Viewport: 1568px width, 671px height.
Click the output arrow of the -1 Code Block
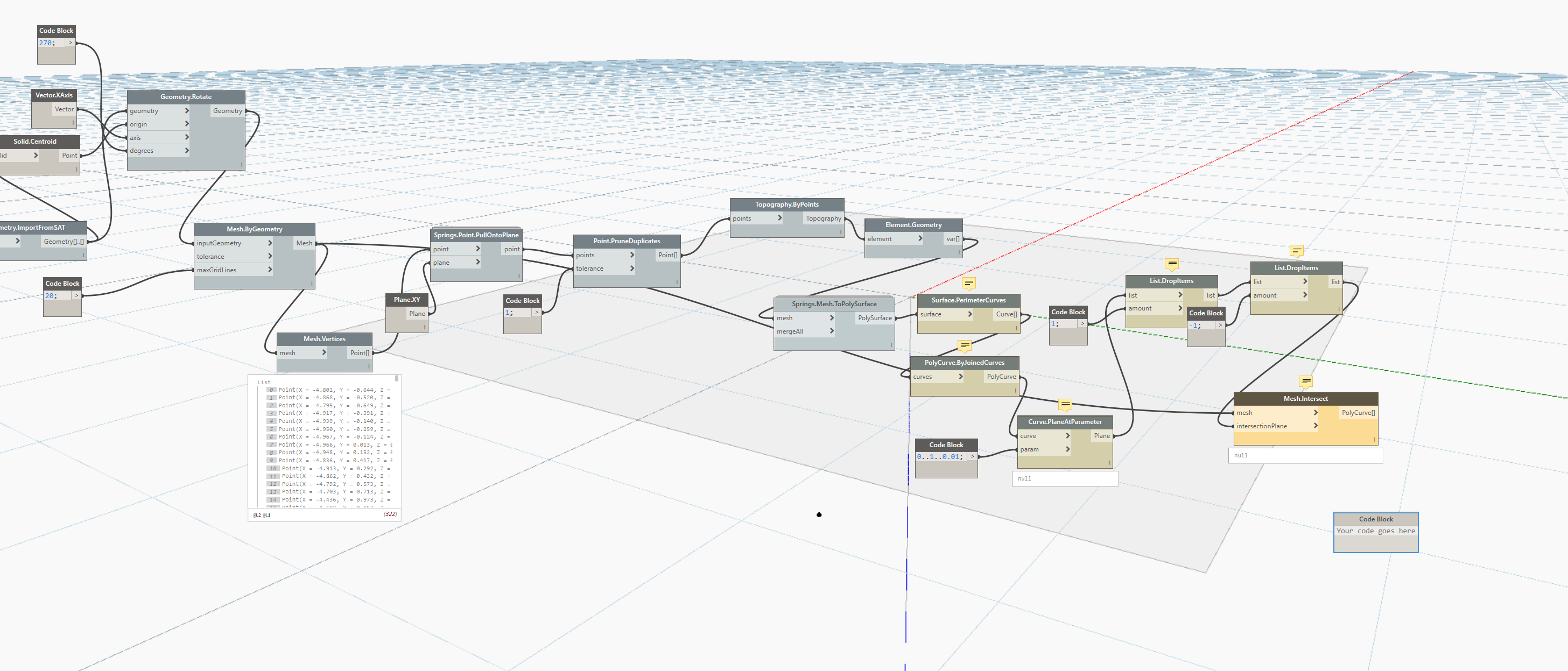click(1220, 326)
